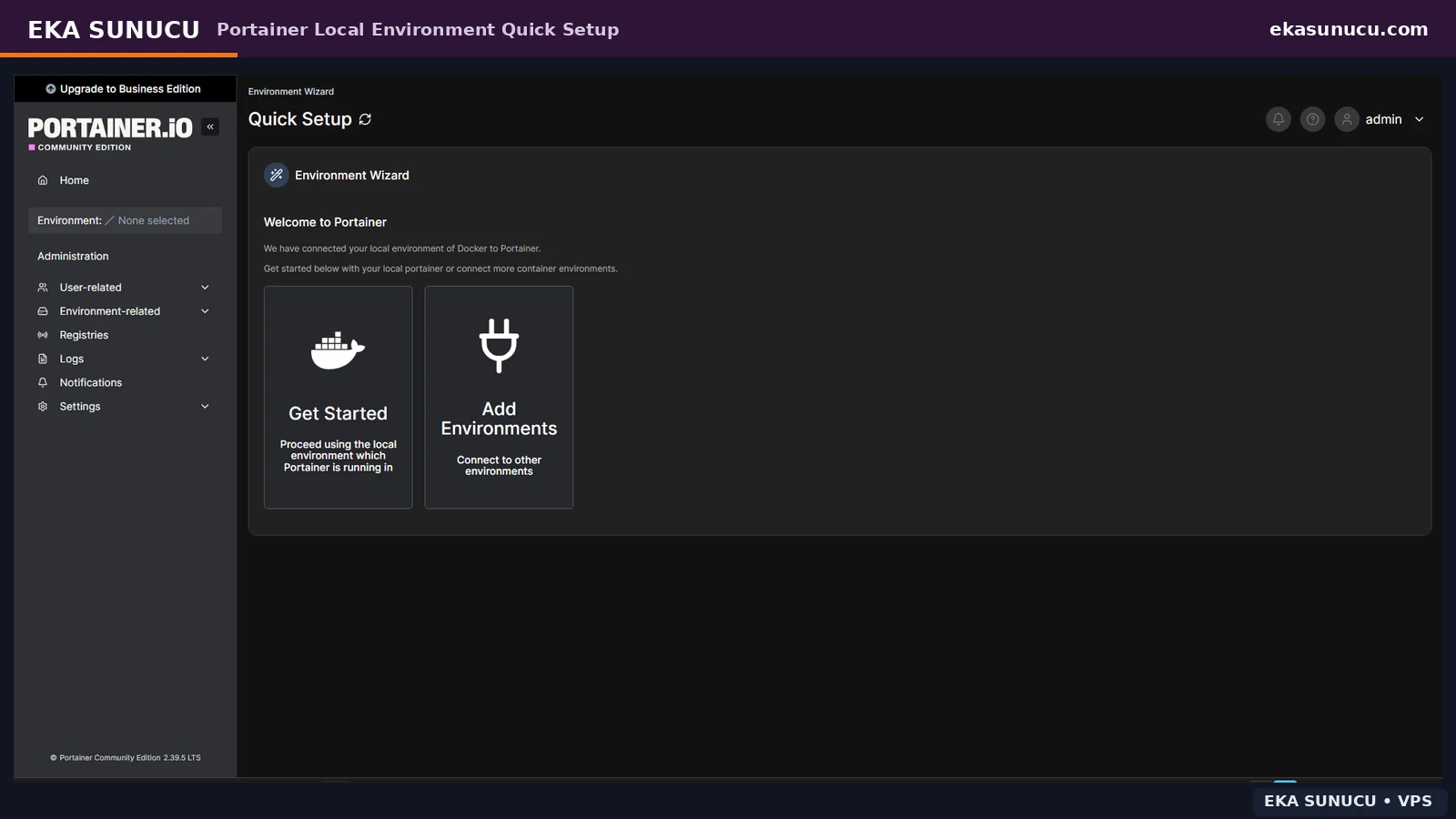Image resolution: width=1456 pixels, height=819 pixels.
Task: Click the Registries broadcast icon
Action: (43, 335)
